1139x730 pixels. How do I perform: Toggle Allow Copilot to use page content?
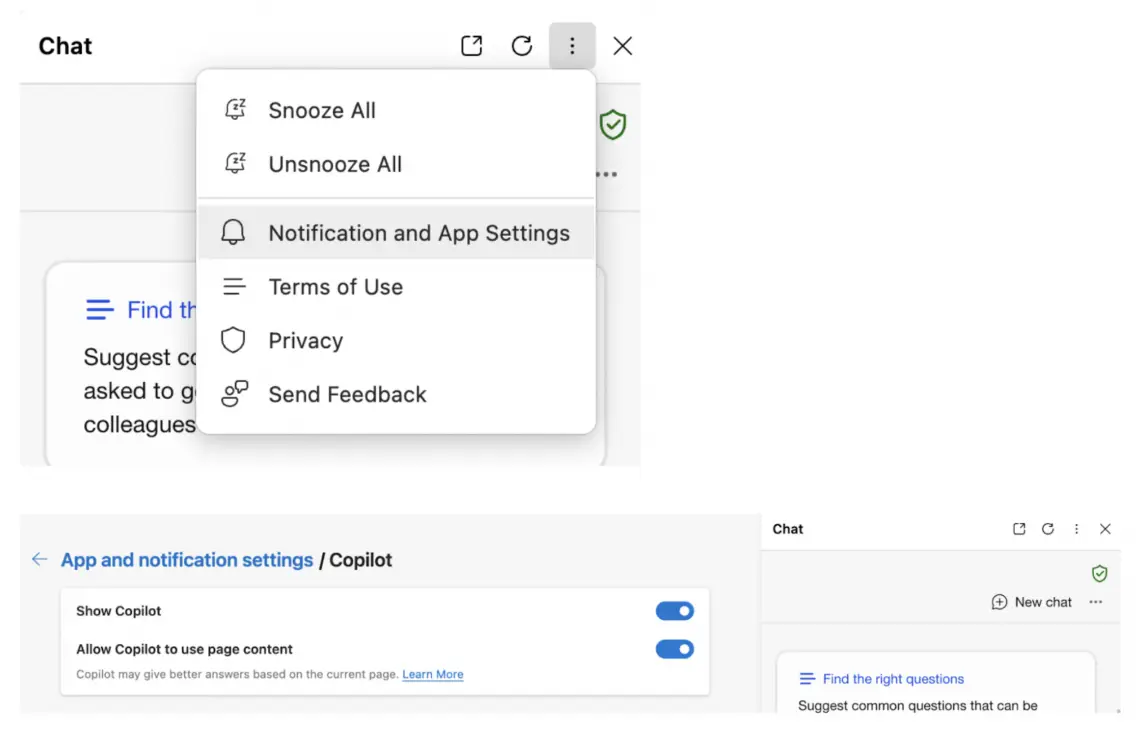(675, 649)
